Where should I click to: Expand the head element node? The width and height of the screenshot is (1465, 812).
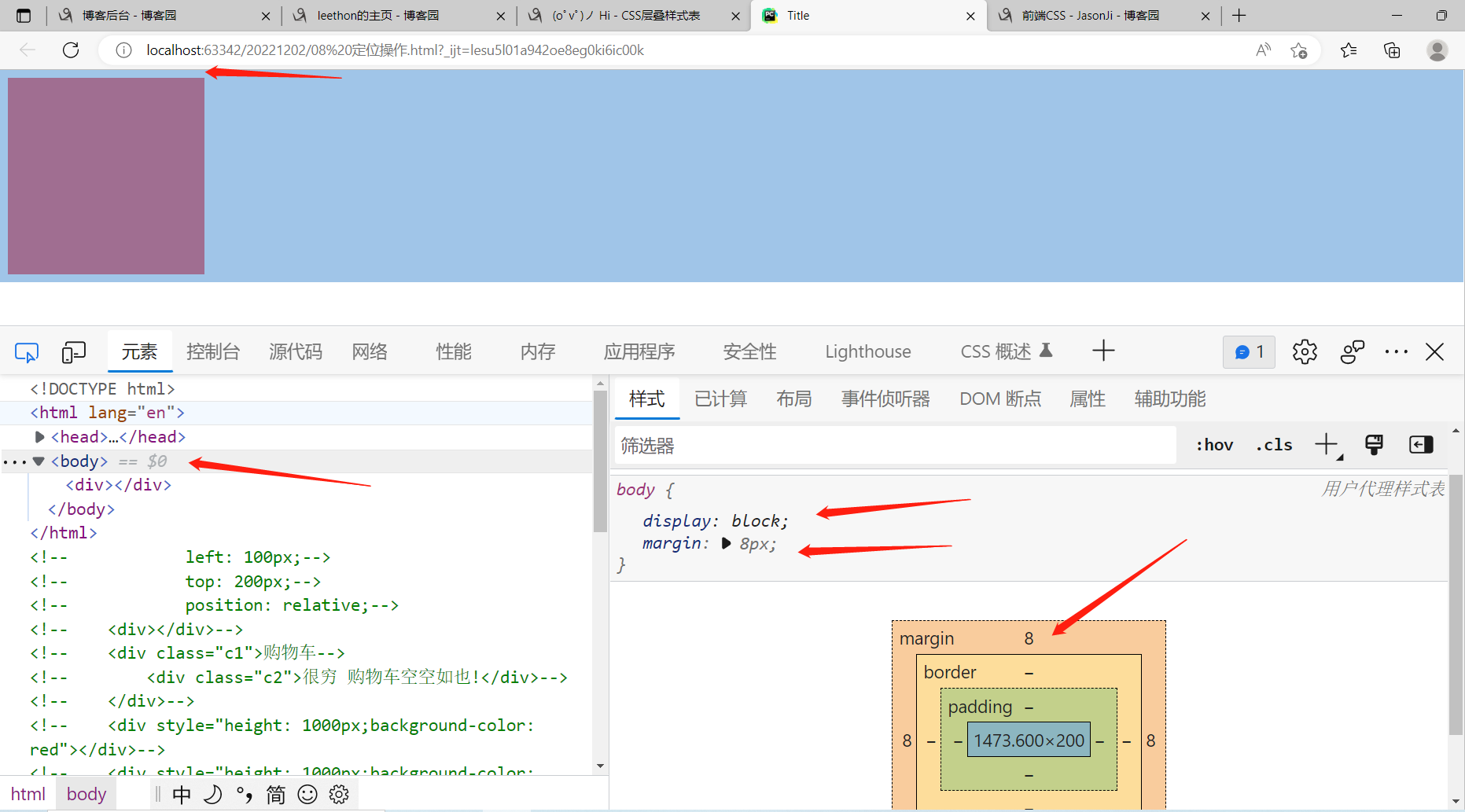pos(39,437)
